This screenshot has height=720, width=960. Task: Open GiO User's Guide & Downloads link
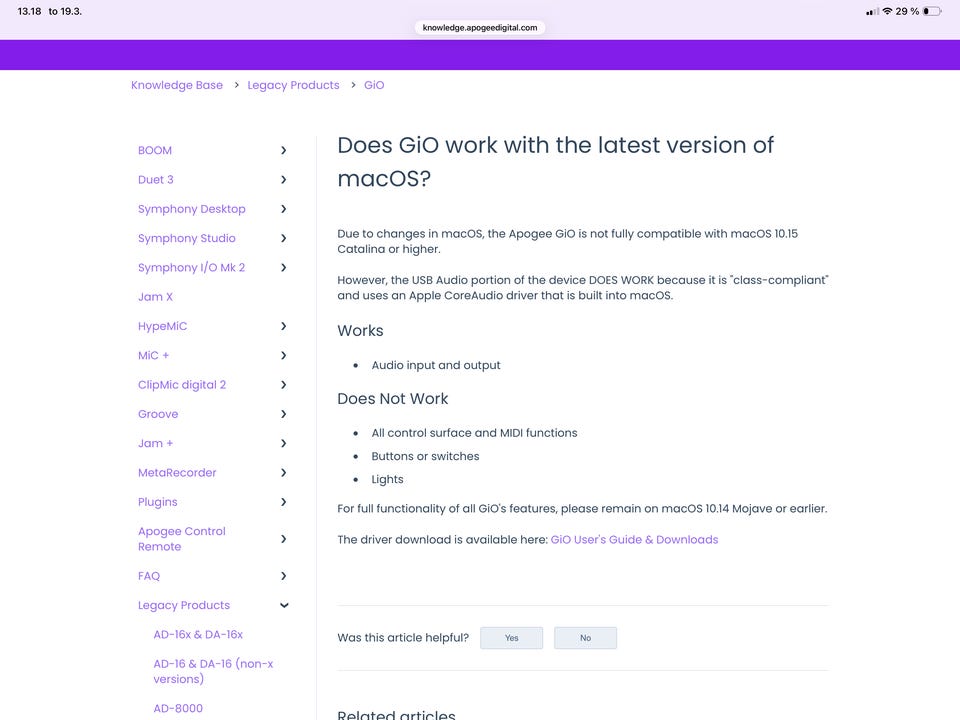634,540
